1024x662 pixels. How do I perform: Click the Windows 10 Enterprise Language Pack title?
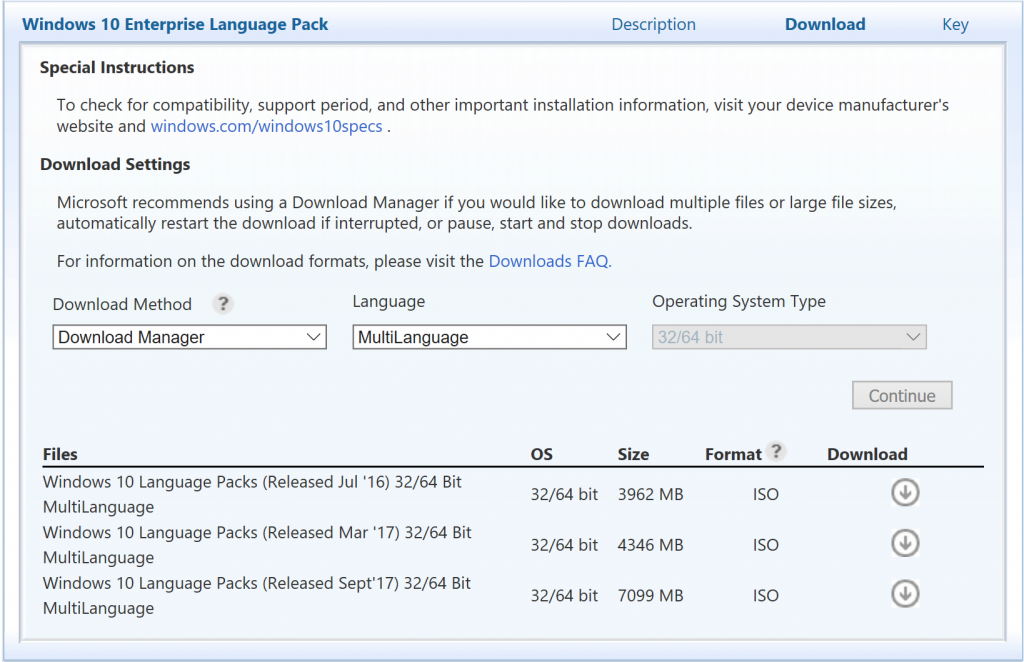coord(175,25)
